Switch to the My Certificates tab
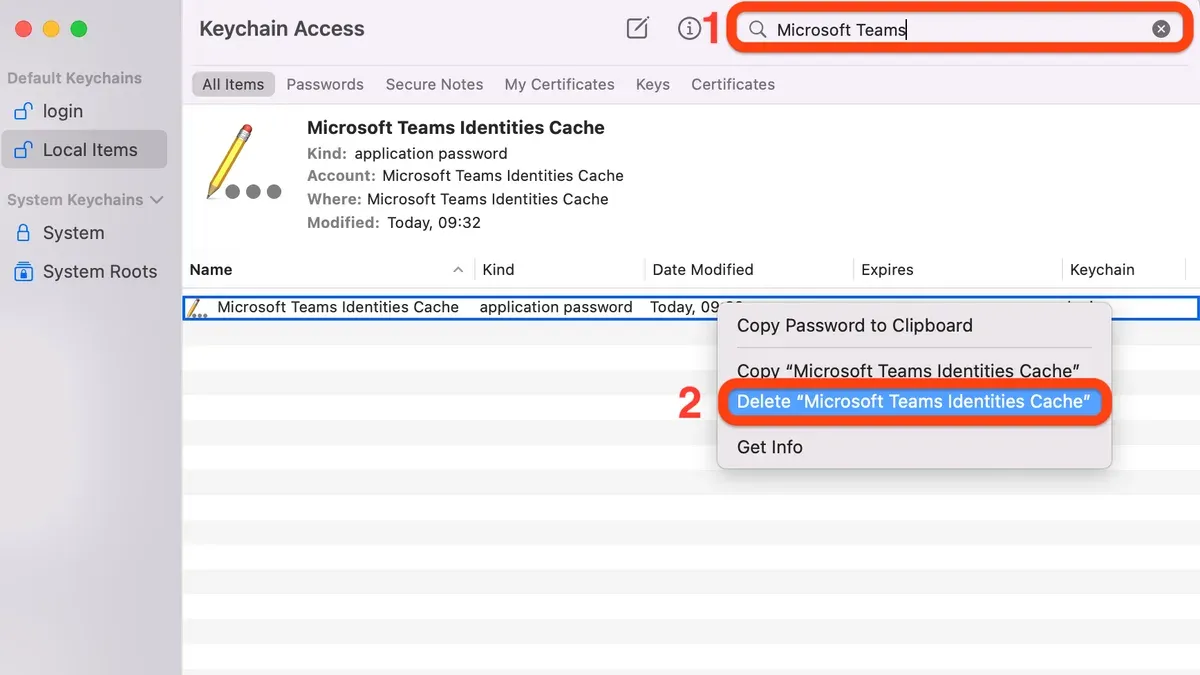The image size is (1200, 675). coord(559,84)
